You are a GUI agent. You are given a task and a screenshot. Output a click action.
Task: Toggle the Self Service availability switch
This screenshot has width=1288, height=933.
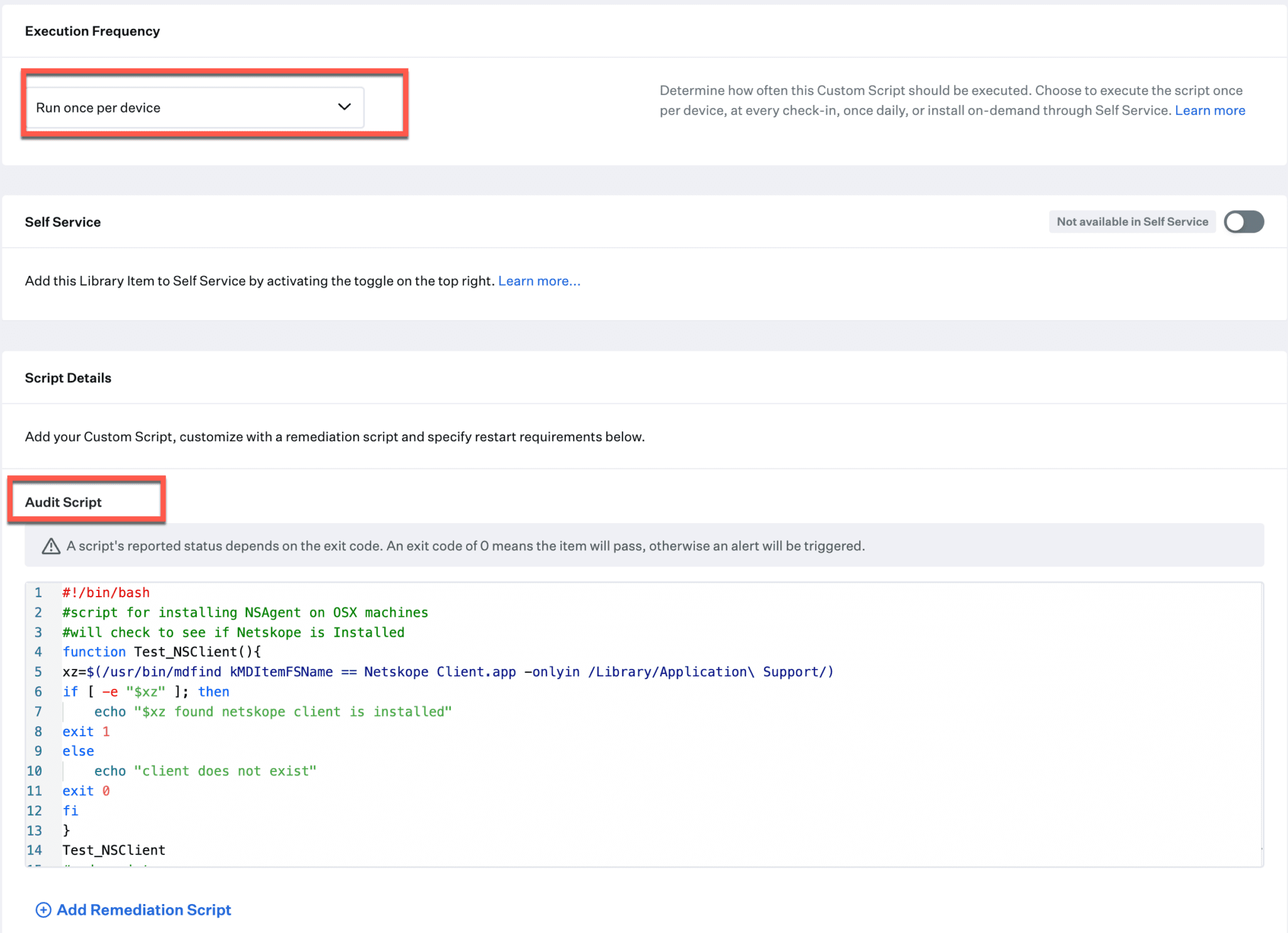1243,221
